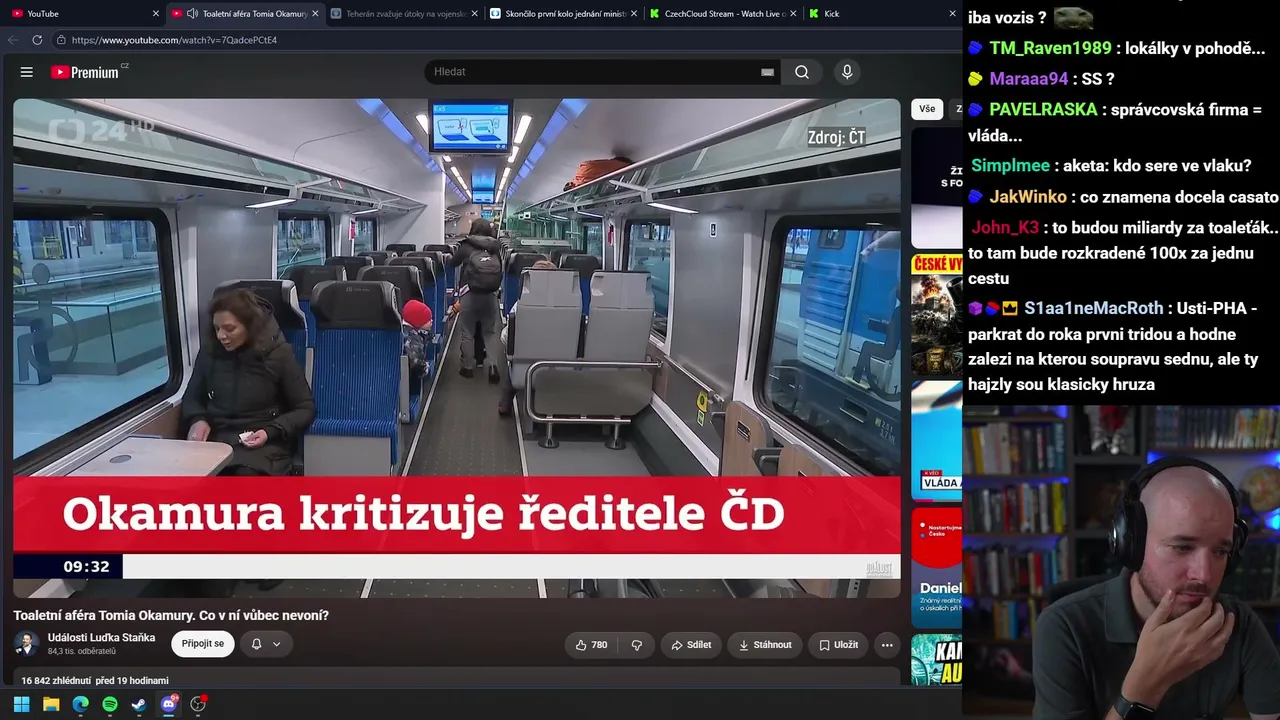Screen dimensions: 1280x720
Task: View site information for the youtube.com address
Action: (61, 40)
